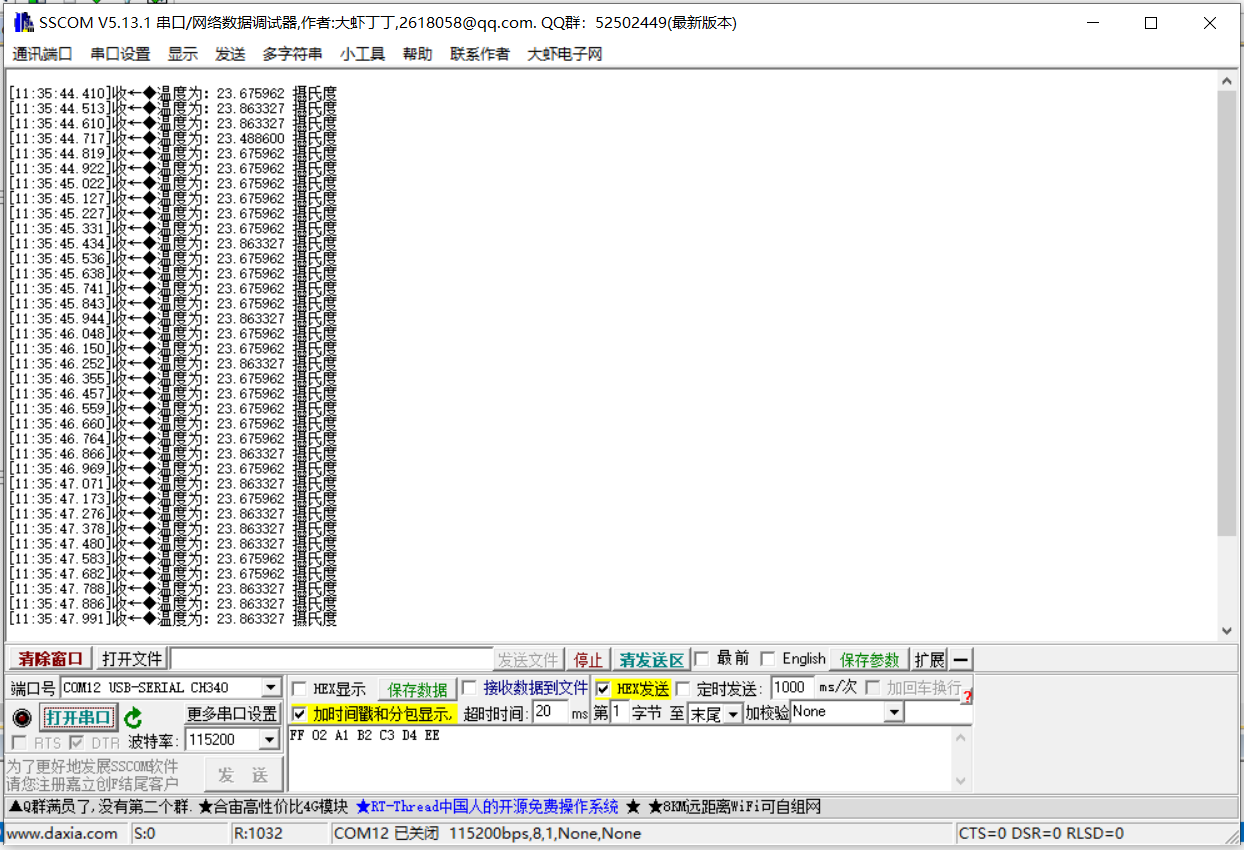Click the 清除窗口 clear window button
This screenshot has width=1244, height=850.
51,660
